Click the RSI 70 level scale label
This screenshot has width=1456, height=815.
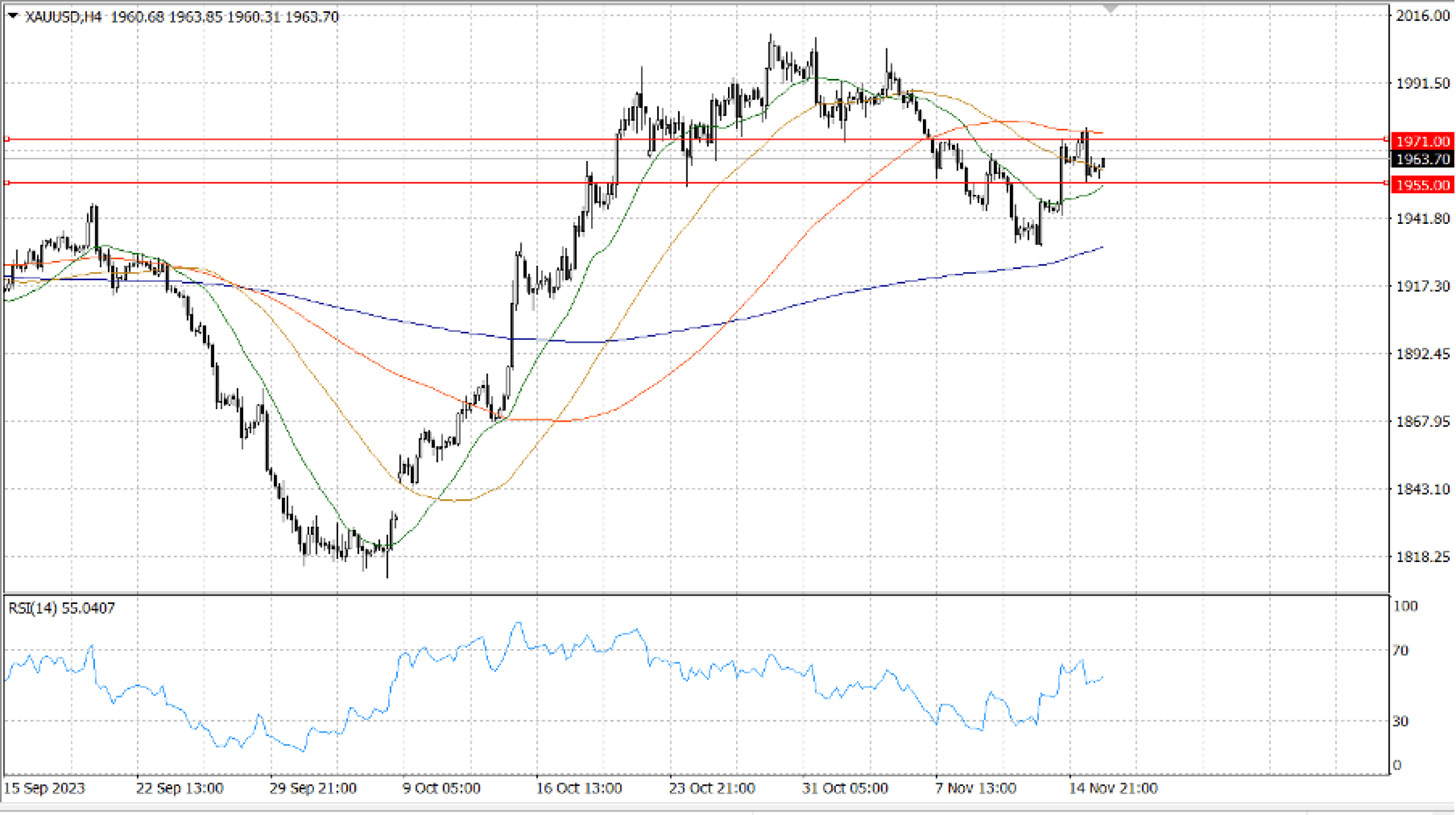[1400, 650]
